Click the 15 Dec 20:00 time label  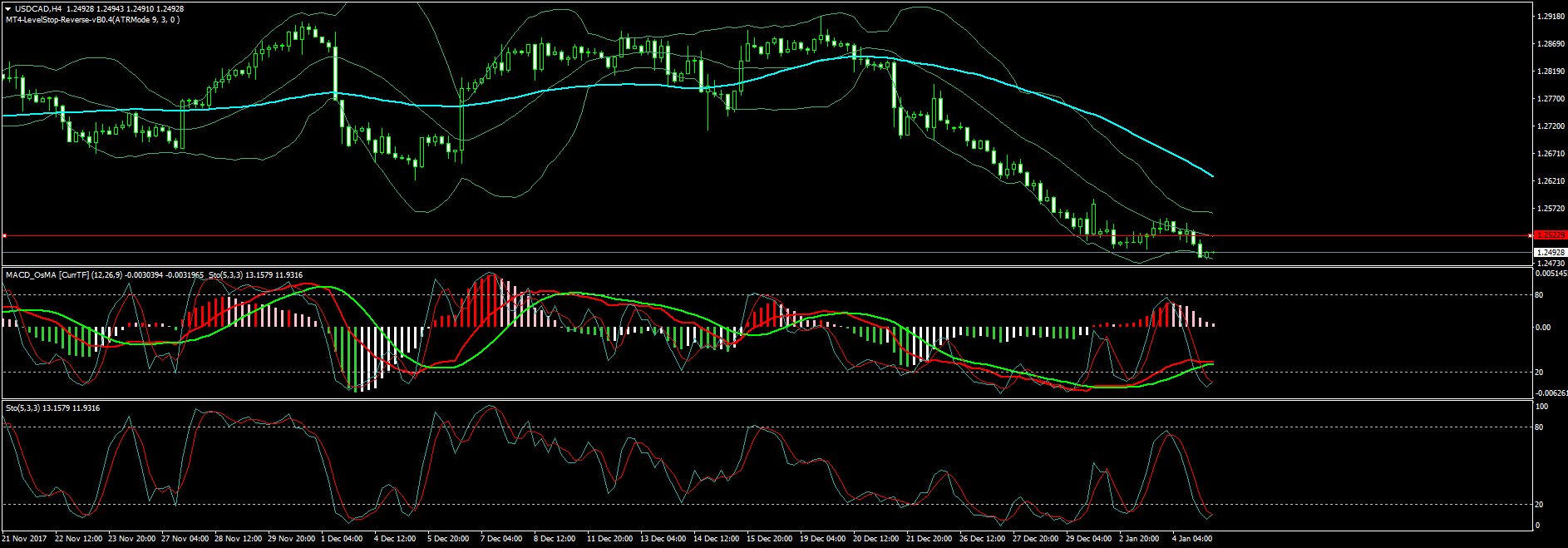click(x=770, y=539)
